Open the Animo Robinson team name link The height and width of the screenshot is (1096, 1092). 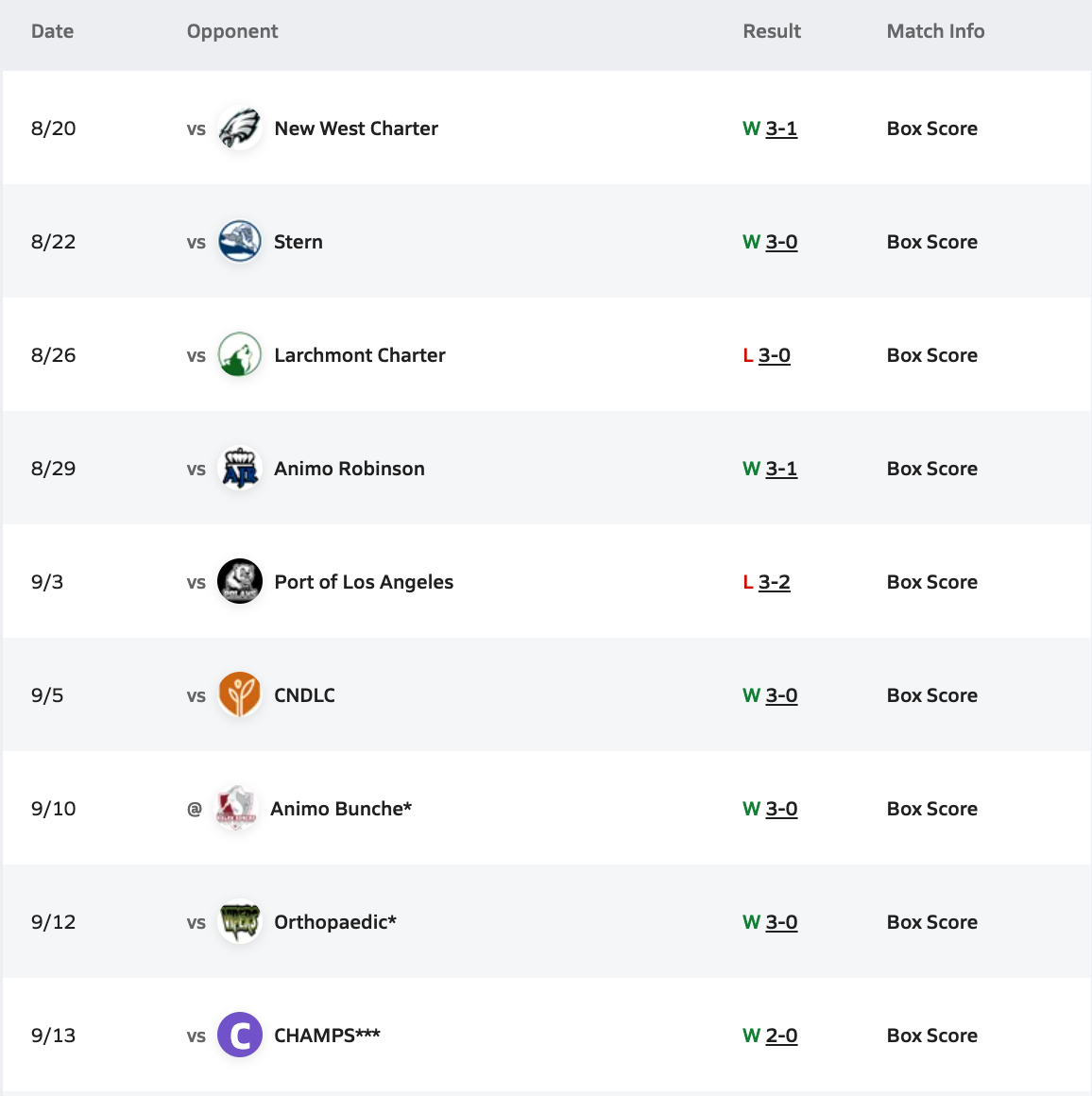(350, 469)
